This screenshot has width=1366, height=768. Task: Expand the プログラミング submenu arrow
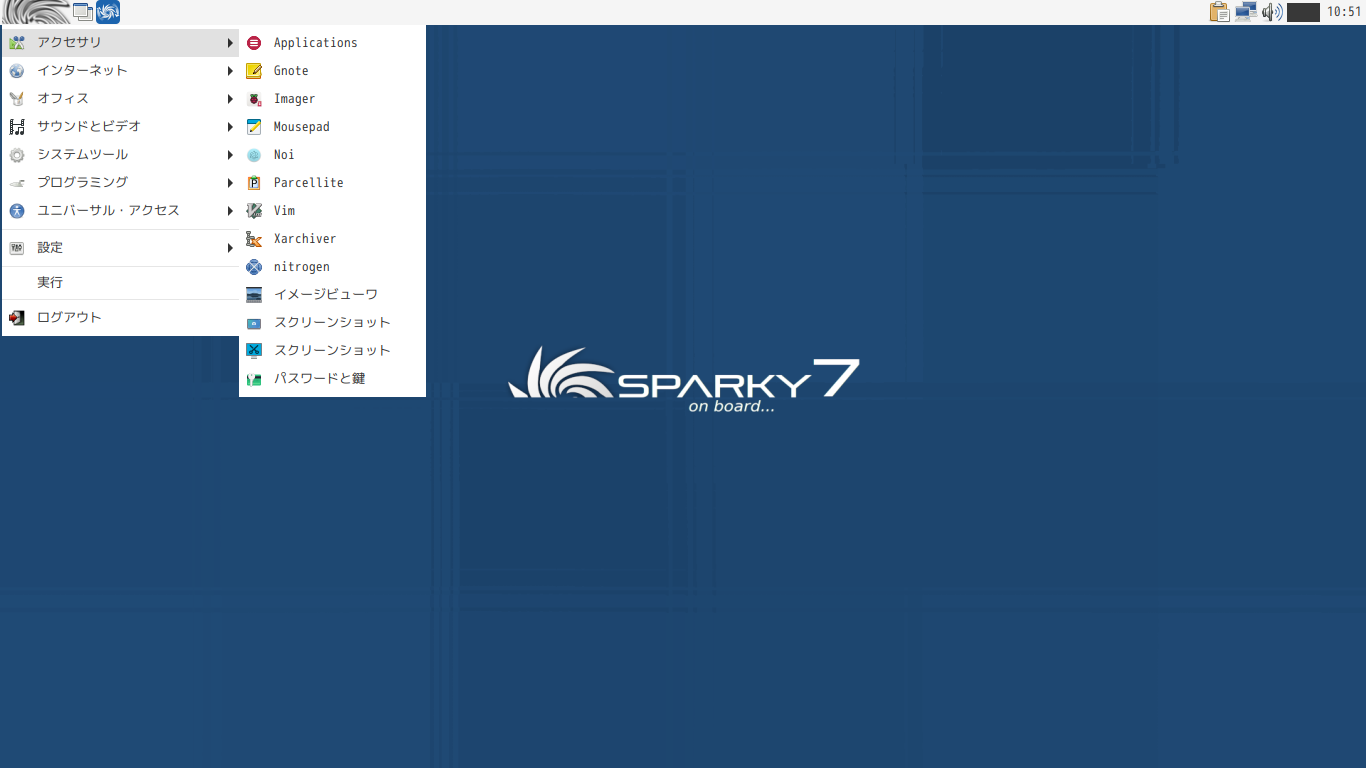coord(230,183)
